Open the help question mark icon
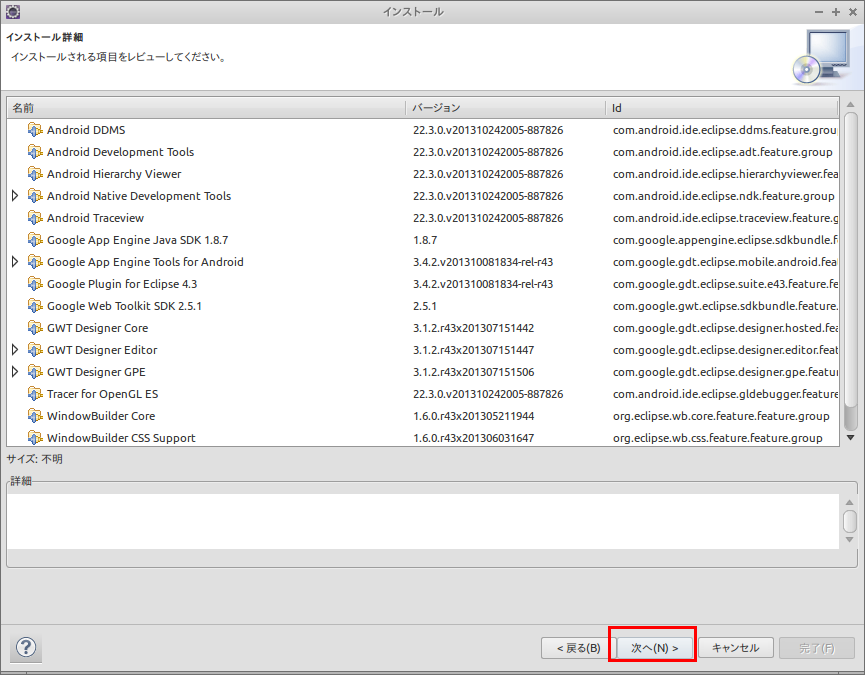The height and width of the screenshot is (675, 865). [x=26, y=647]
